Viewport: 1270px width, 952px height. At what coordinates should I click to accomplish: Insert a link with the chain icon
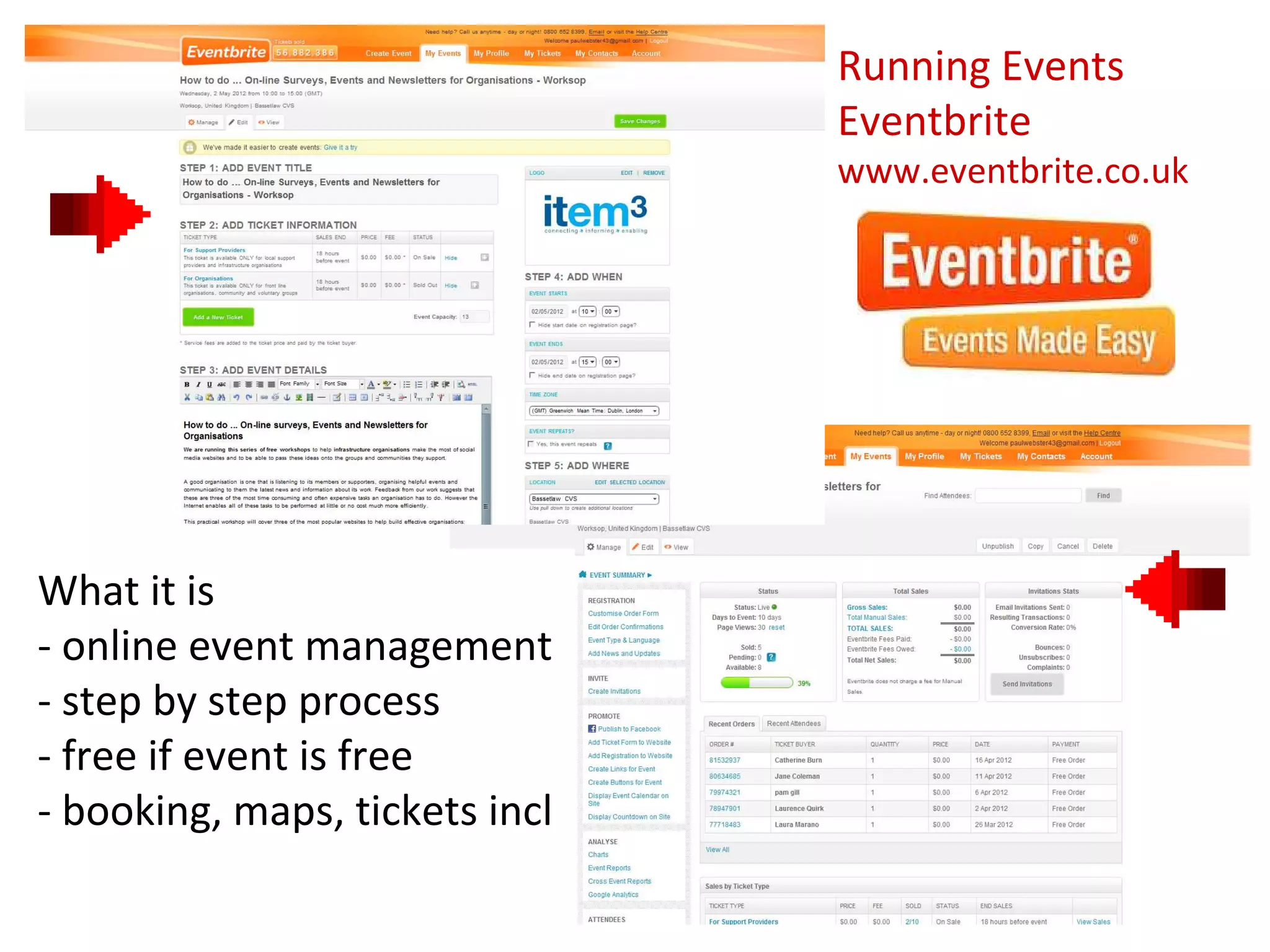(264, 397)
